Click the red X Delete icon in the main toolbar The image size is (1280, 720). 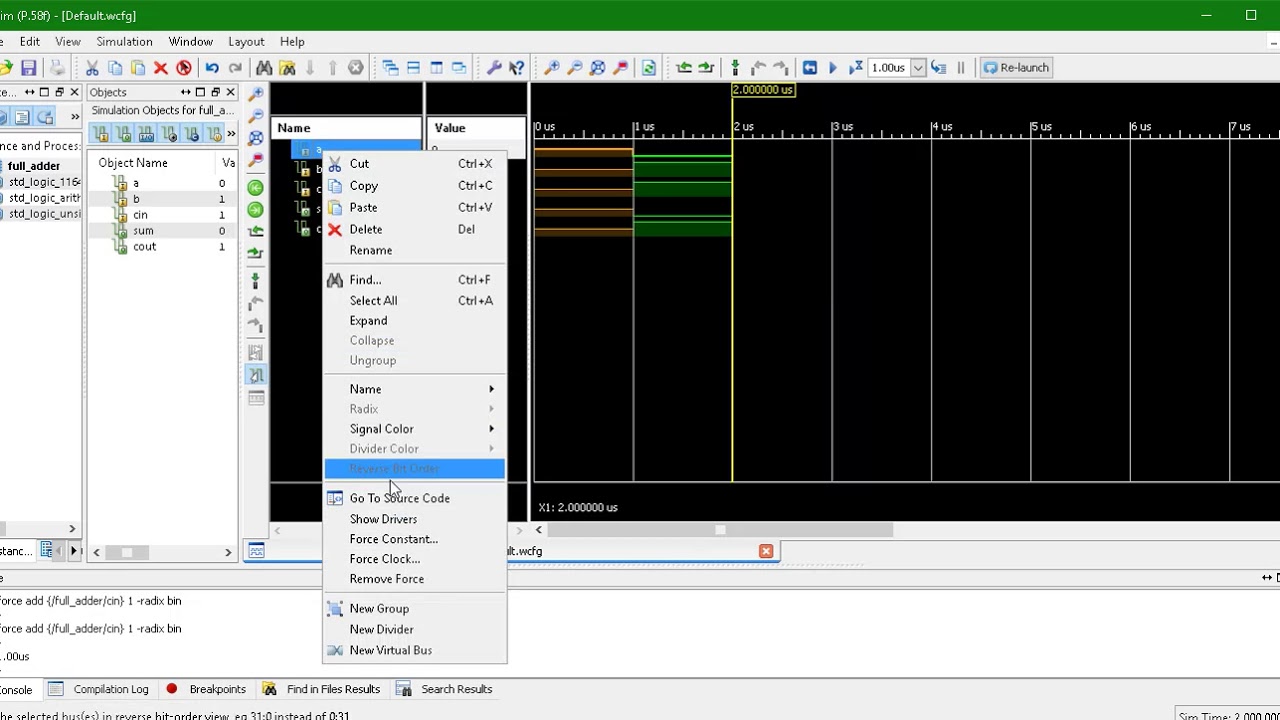click(x=160, y=68)
